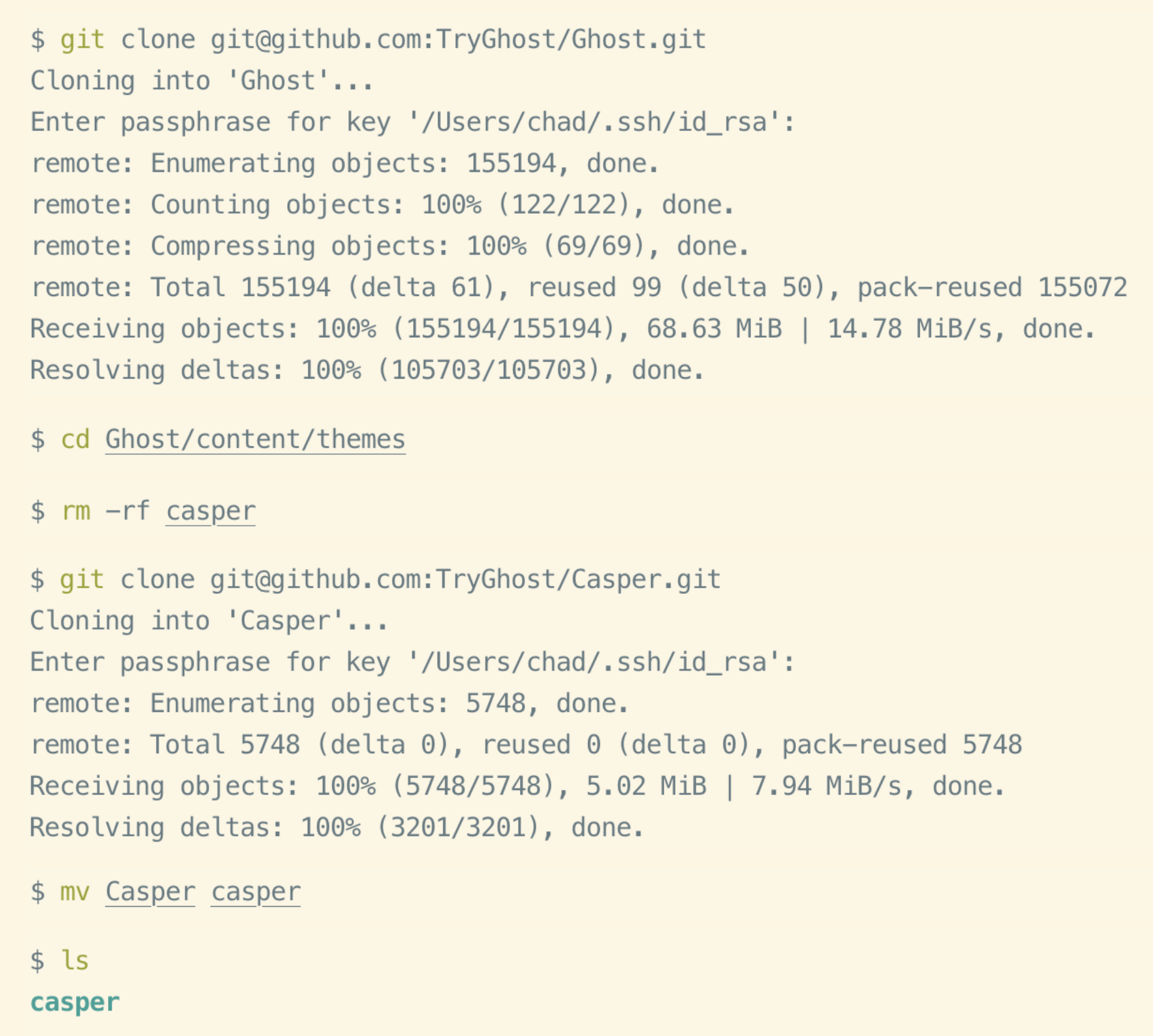Viewport: 1153px width, 1036px height.
Task: Click "Enumerating objects: 155194" output line
Action: tap(345, 164)
